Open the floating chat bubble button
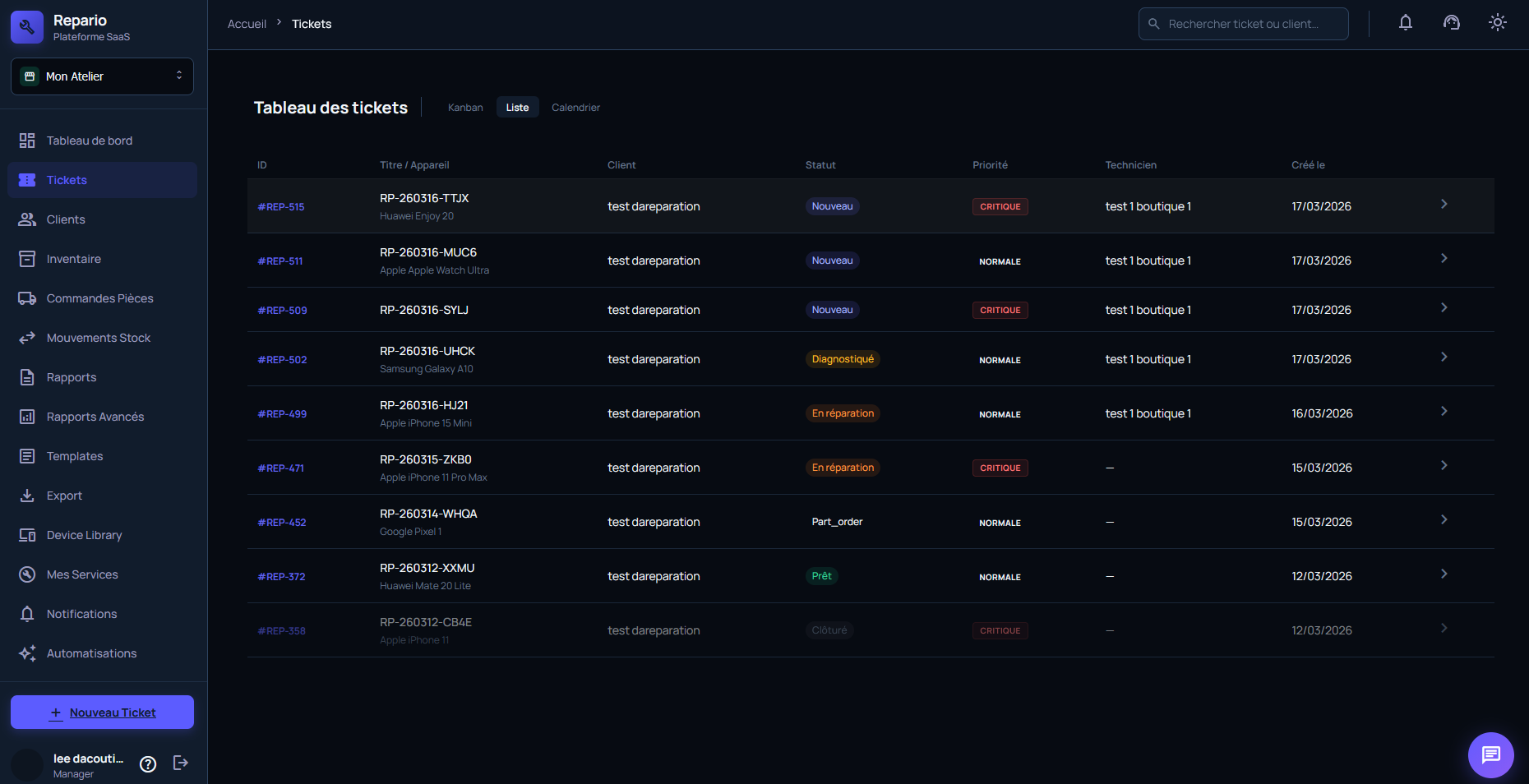The height and width of the screenshot is (784, 1529). click(1490, 754)
